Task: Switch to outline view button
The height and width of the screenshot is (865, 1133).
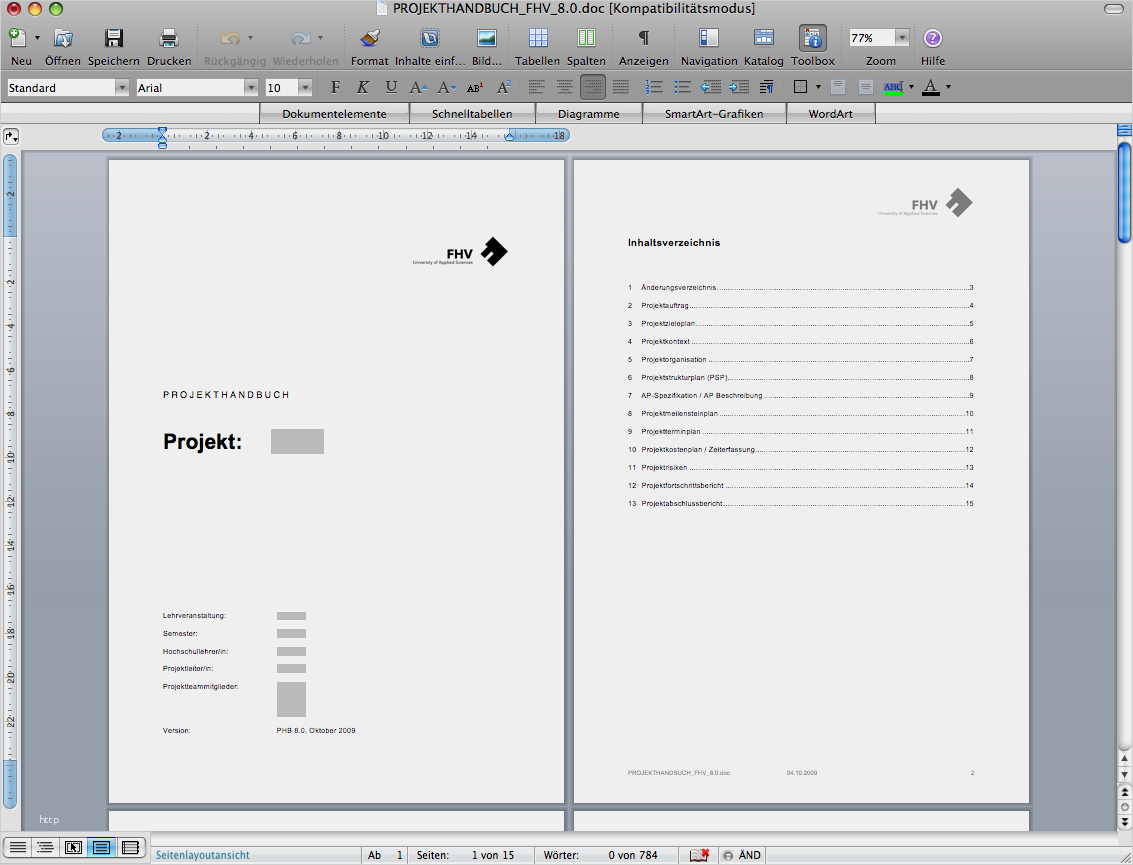Action: pyautogui.click(x=45, y=848)
